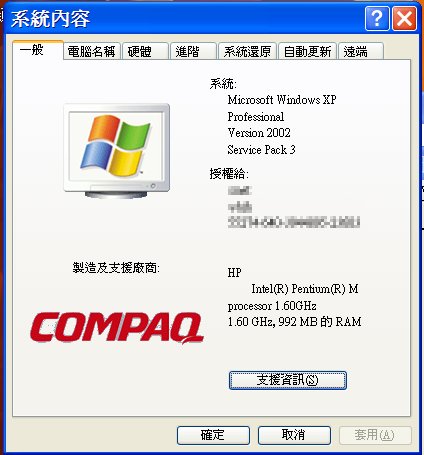Image resolution: width=424 pixels, height=455 pixels.
Task: Click the question mark help button
Action: 377,19
